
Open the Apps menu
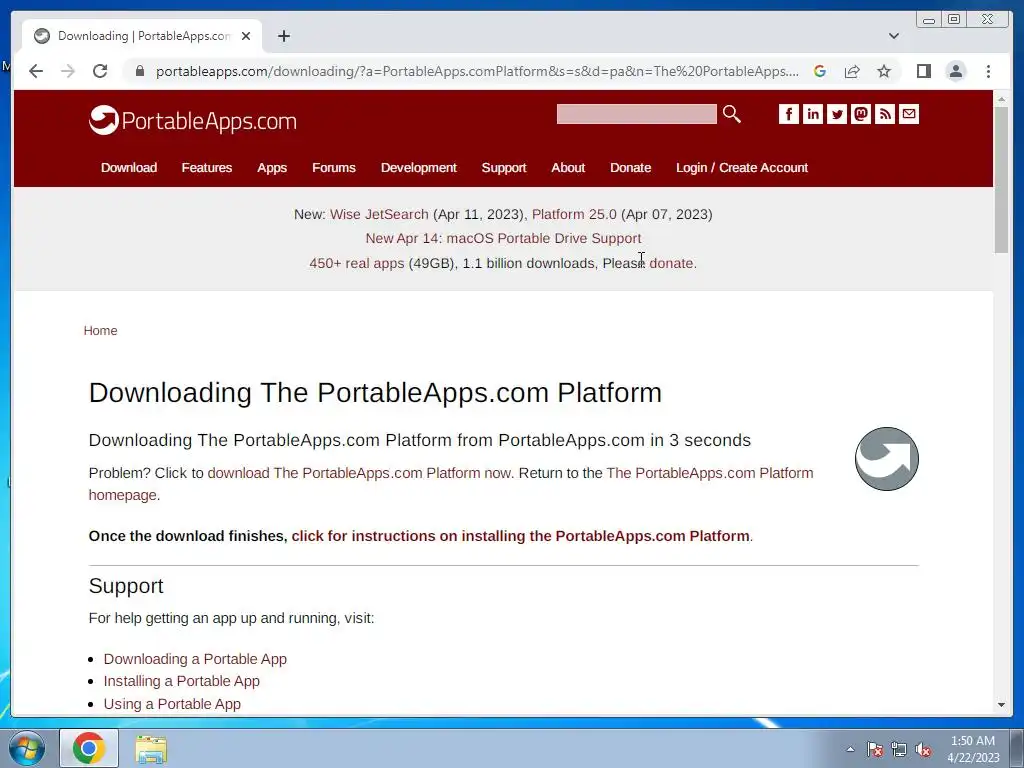[x=272, y=167]
